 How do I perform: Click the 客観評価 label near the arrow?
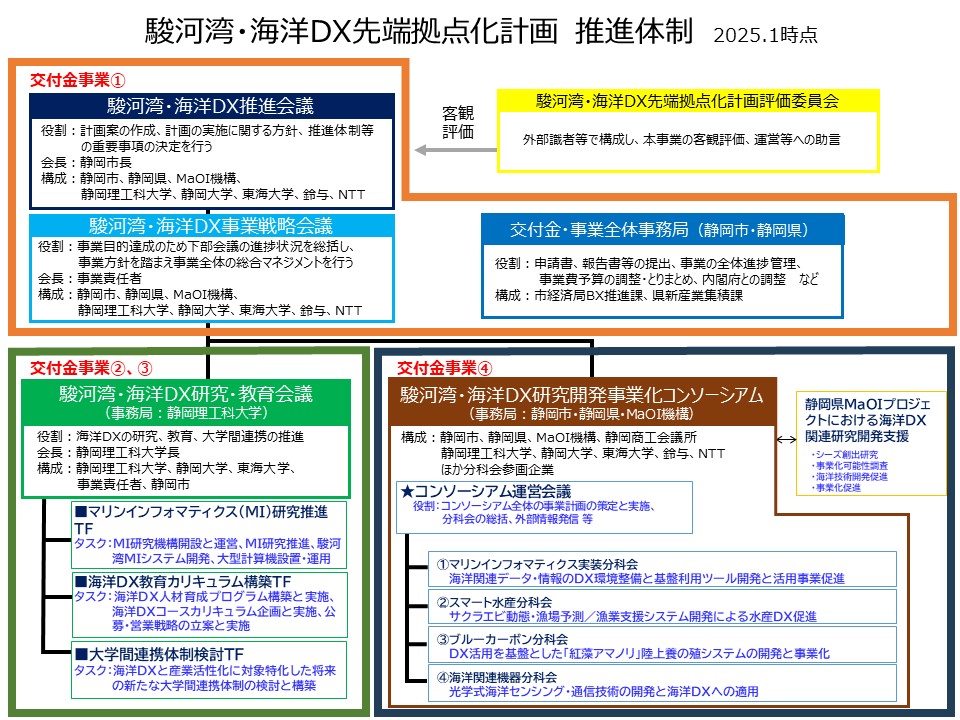pos(458,122)
